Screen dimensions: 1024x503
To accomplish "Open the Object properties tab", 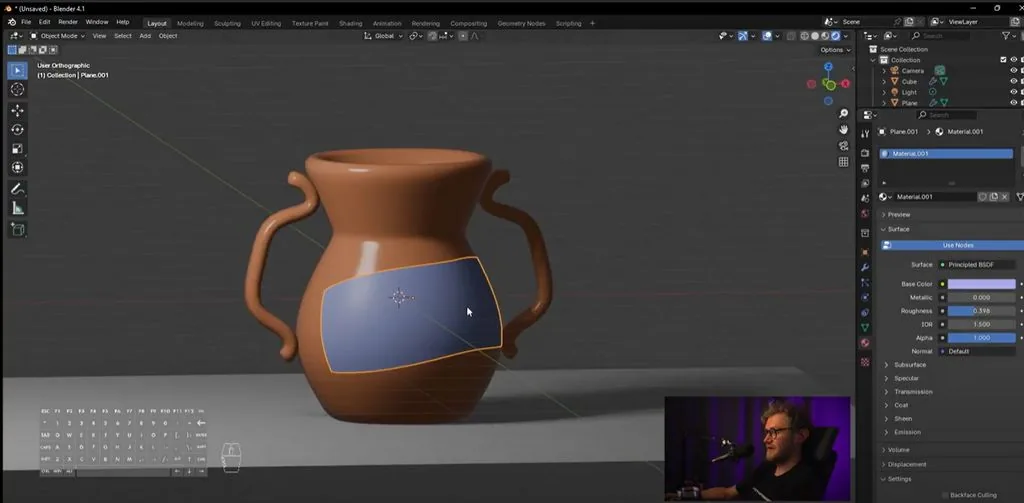I will (x=865, y=252).
